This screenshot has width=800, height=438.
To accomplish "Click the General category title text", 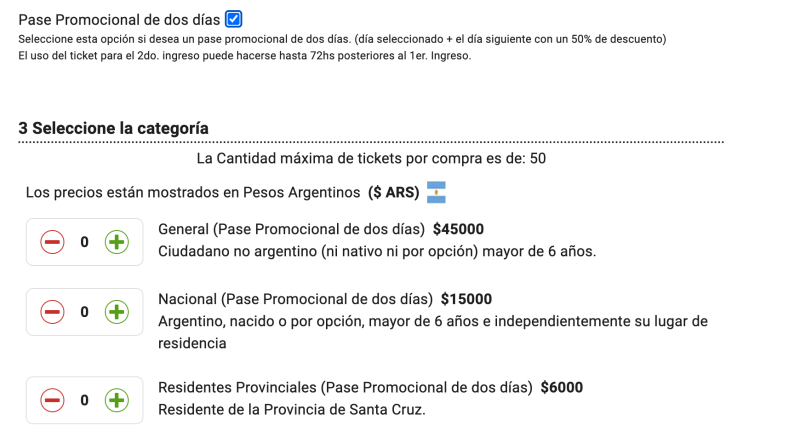I will click(x=292, y=229).
